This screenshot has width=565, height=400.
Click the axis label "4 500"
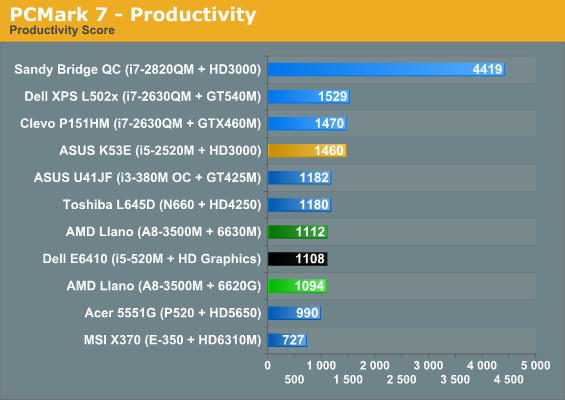(x=509, y=379)
